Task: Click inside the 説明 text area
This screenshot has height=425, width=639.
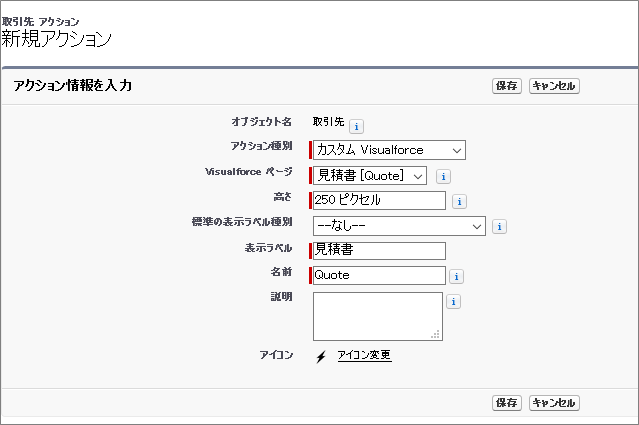Action: click(x=377, y=315)
